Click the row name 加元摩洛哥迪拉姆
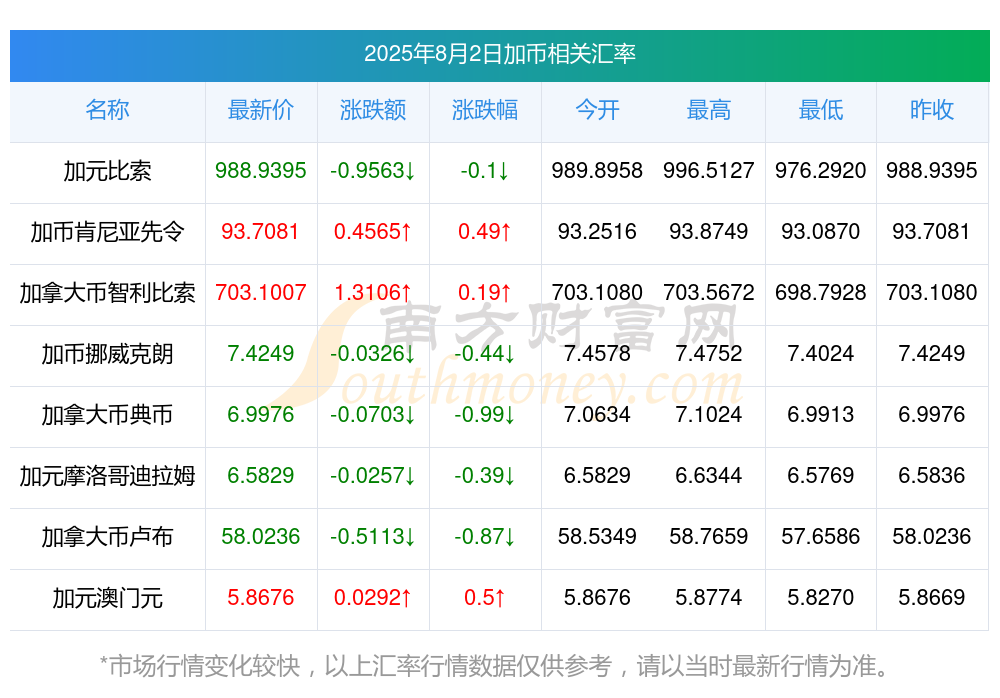 (x=107, y=476)
